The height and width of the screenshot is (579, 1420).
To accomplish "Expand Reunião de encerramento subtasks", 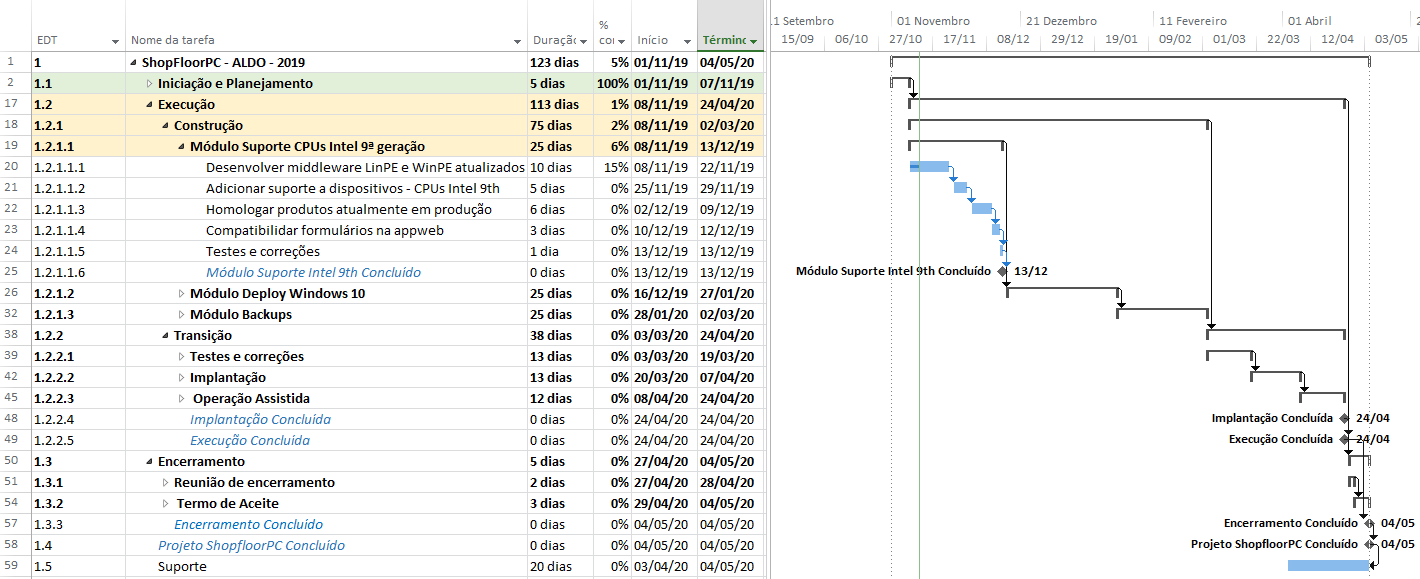I will click(x=166, y=483).
